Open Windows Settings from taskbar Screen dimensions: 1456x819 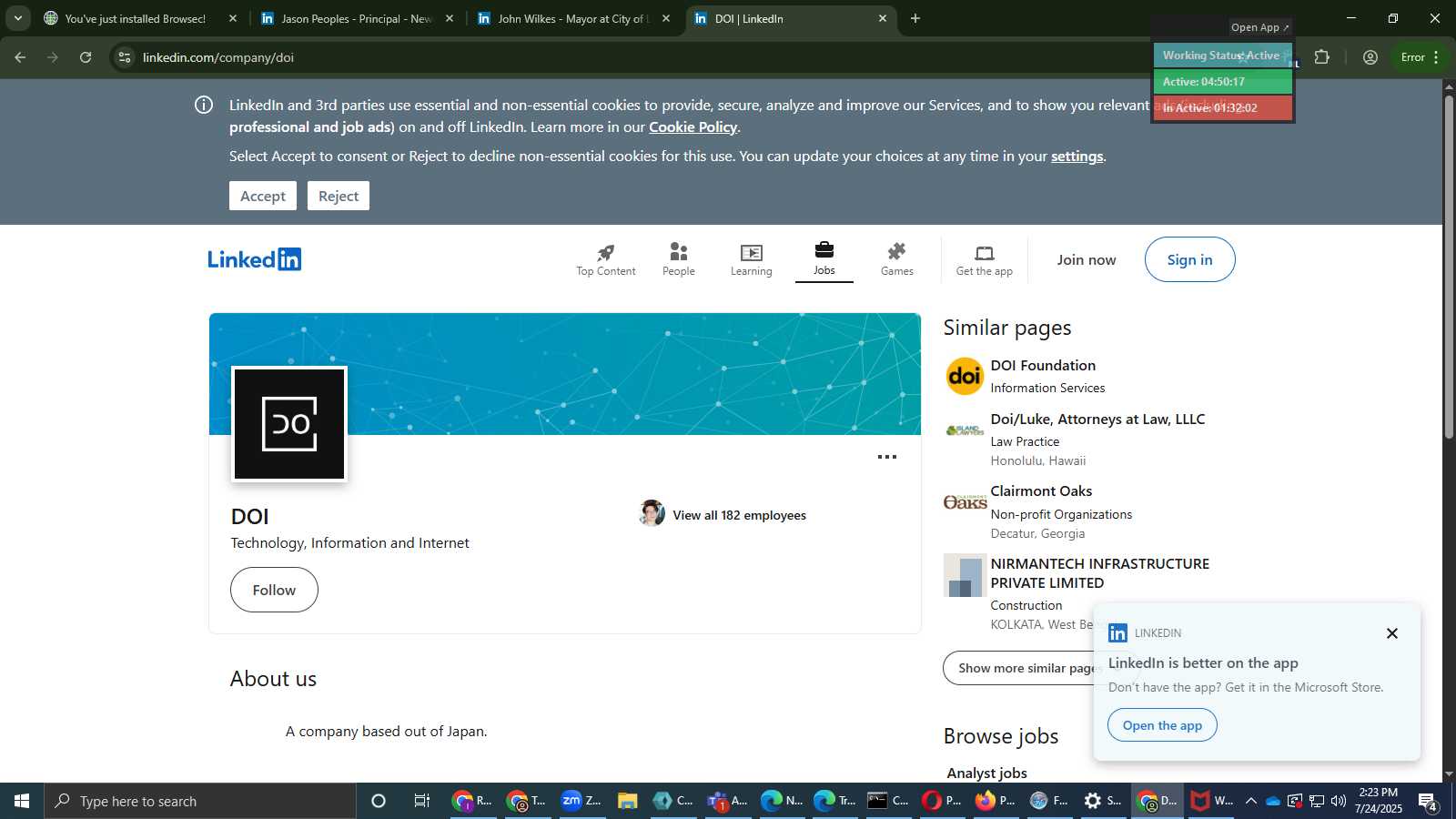(x=1103, y=801)
